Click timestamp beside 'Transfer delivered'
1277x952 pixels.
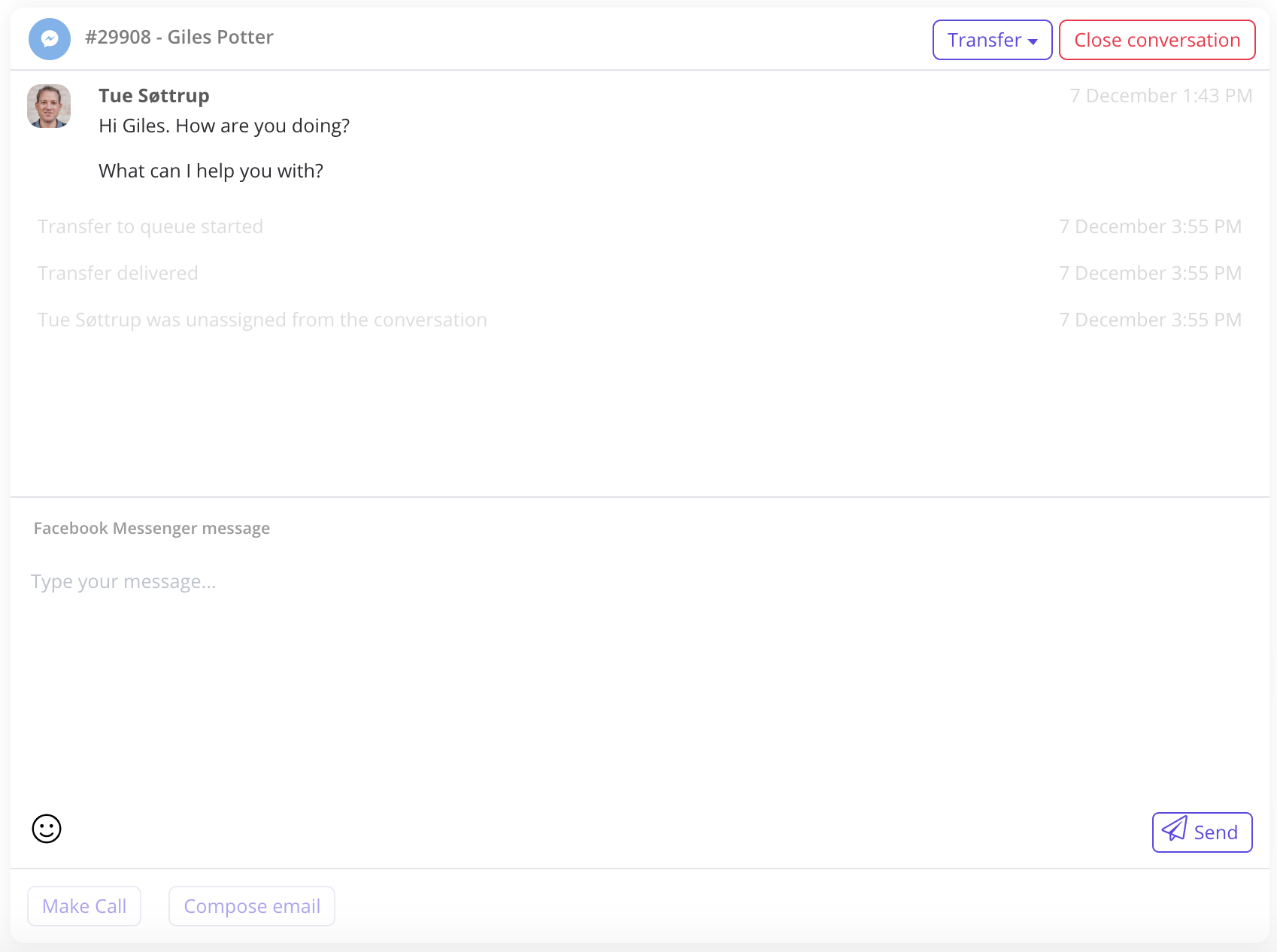point(1151,273)
